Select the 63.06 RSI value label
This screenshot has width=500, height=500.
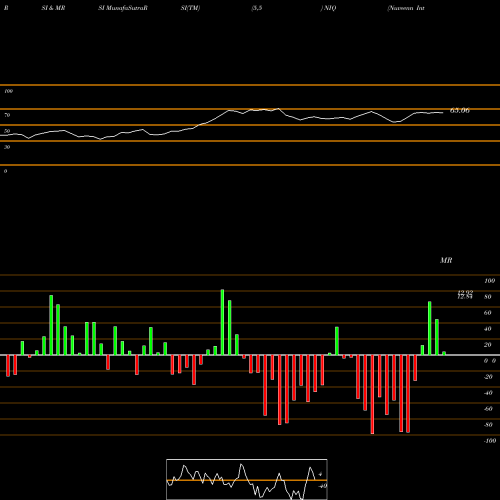[x=460, y=111]
